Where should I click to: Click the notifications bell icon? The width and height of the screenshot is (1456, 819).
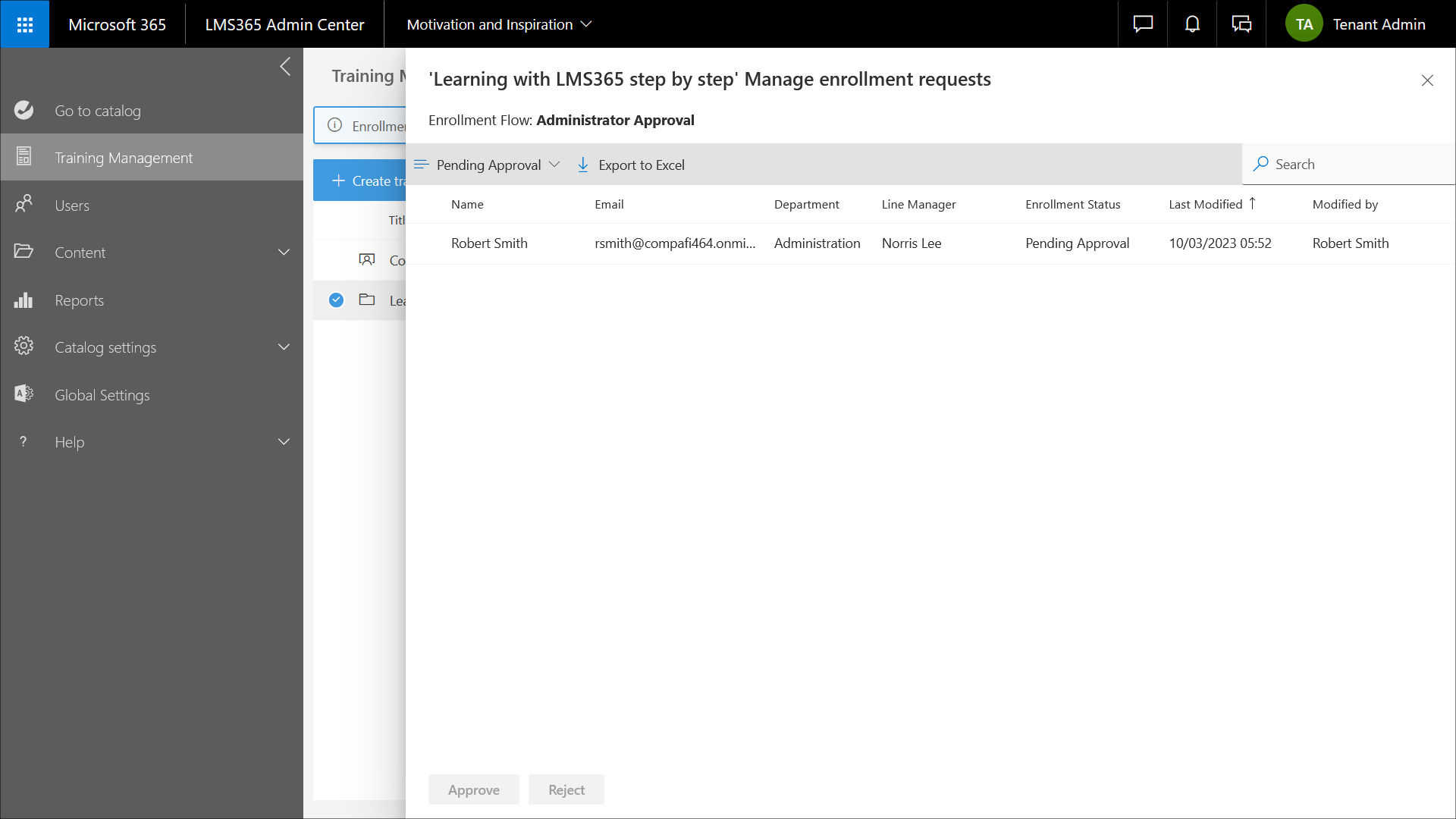click(1192, 24)
